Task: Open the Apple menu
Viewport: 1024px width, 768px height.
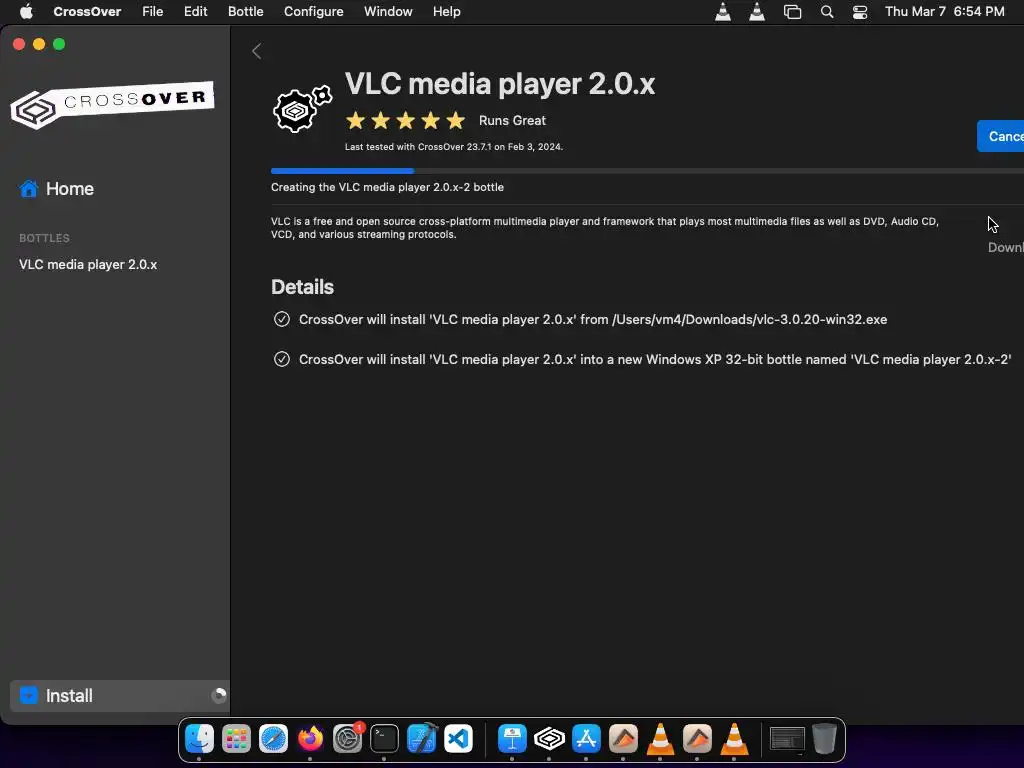Action: tap(26, 12)
